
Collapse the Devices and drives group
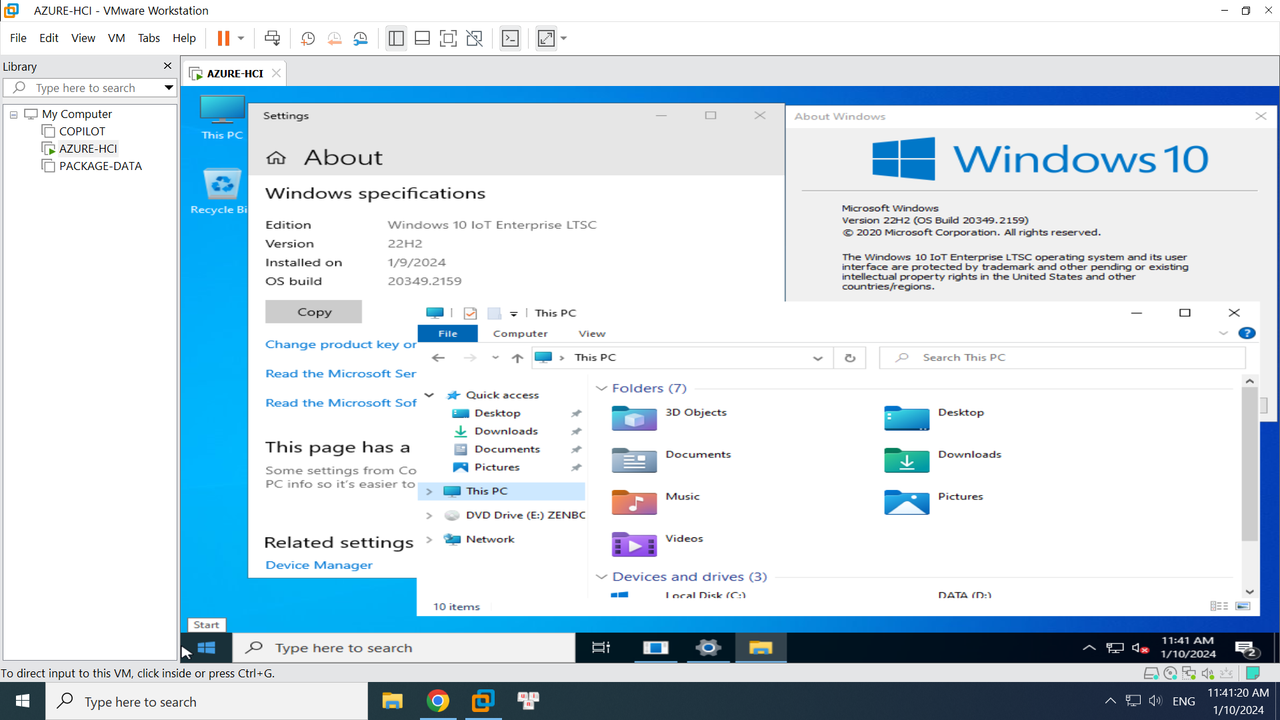coord(602,577)
